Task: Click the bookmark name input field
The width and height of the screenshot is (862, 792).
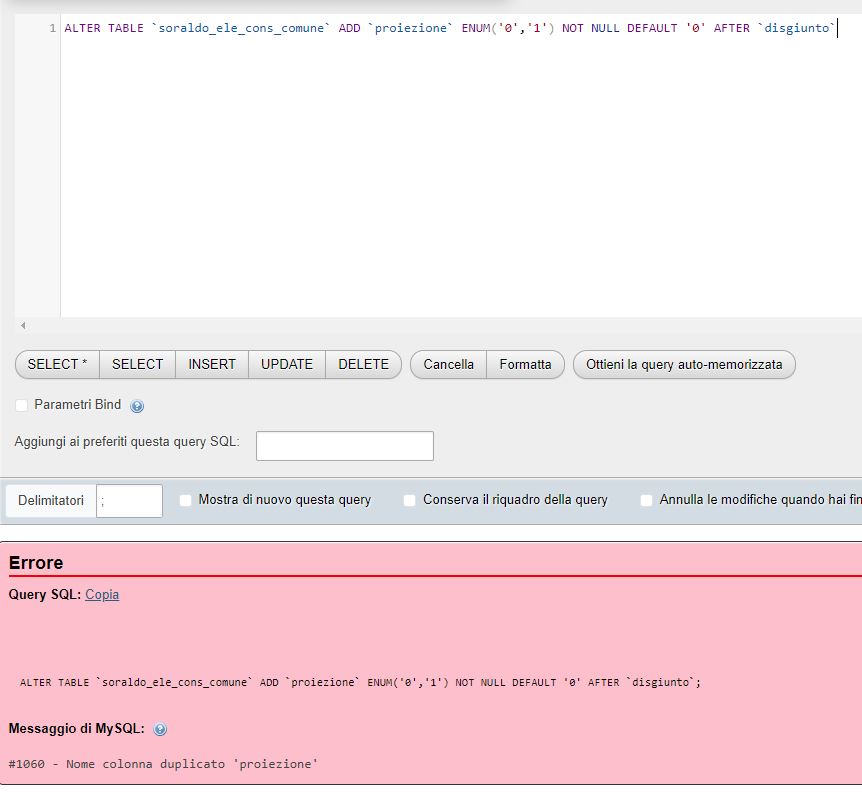Action: click(x=344, y=446)
